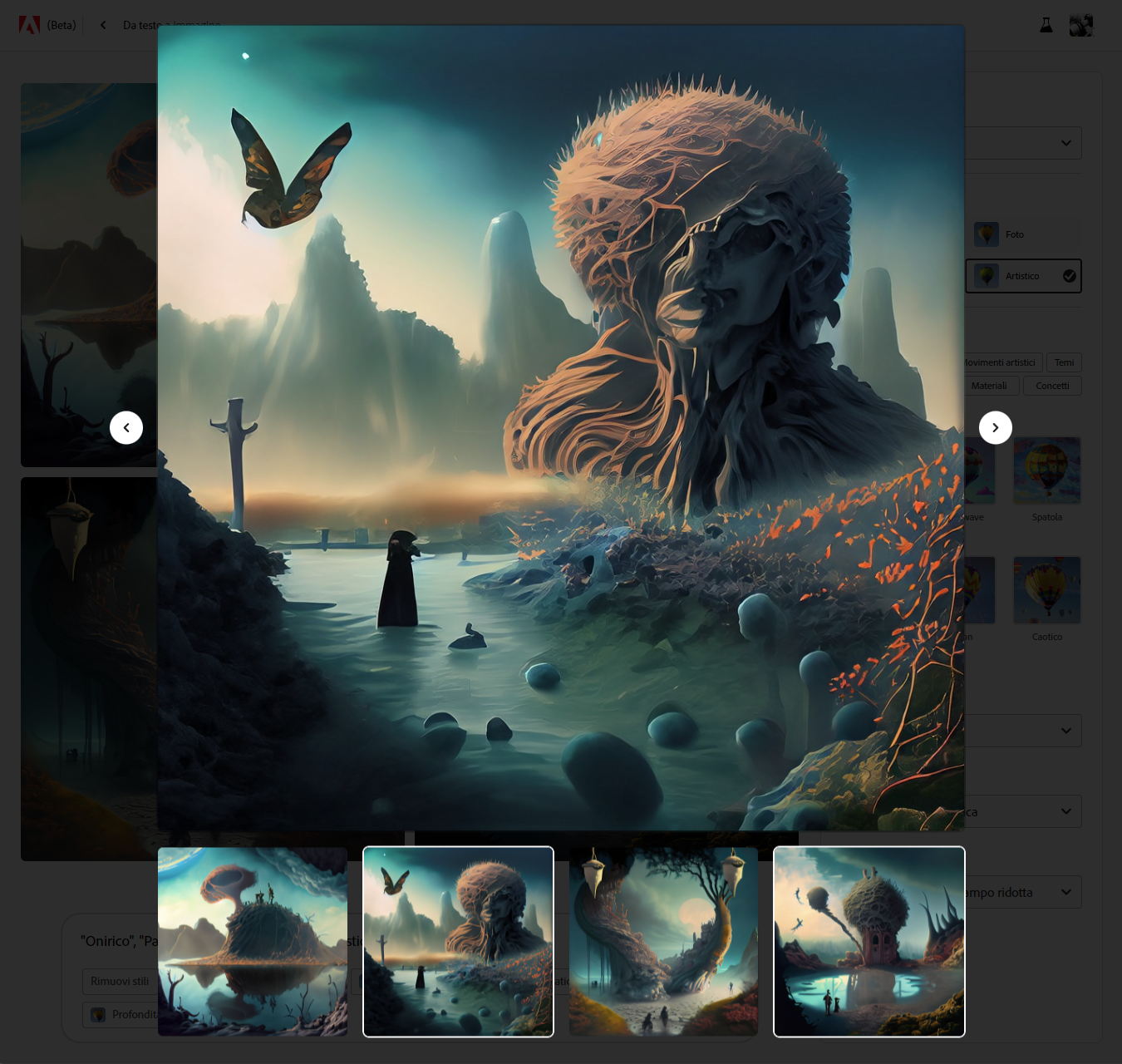
Task: Click the Artistico checkmark indicator
Action: pyautogui.click(x=1070, y=276)
